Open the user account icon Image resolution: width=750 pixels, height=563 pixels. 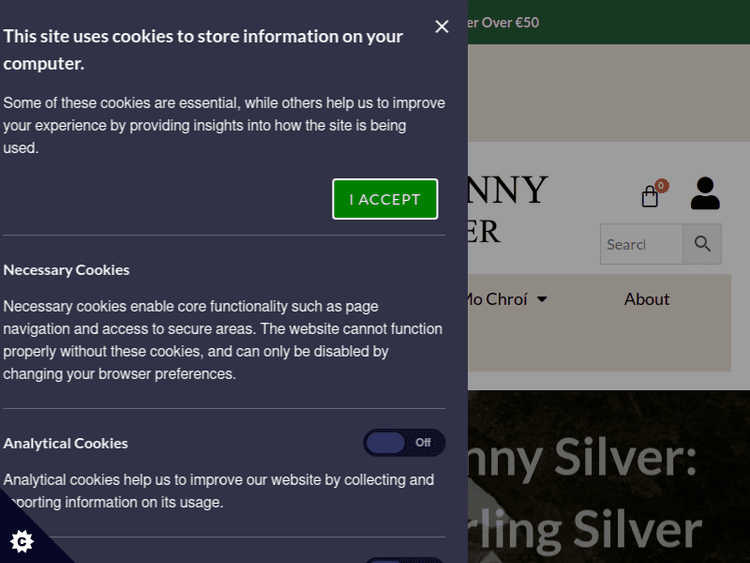tap(705, 193)
